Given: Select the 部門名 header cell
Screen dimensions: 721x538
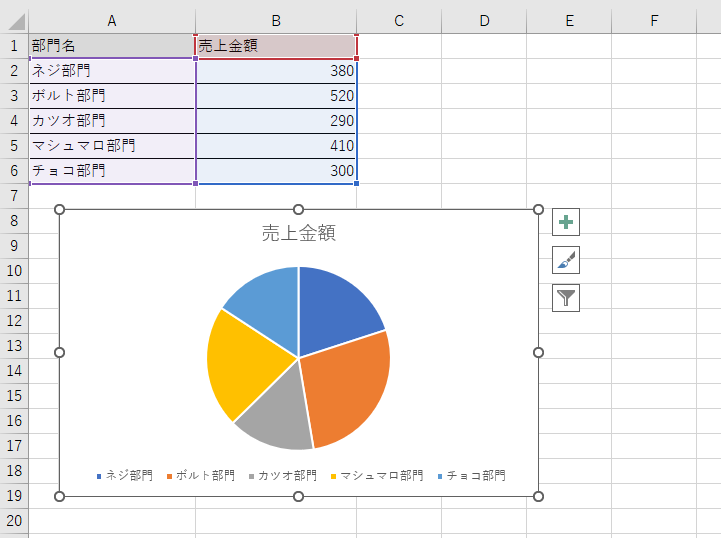Looking at the screenshot, I should click(x=111, y=46).
